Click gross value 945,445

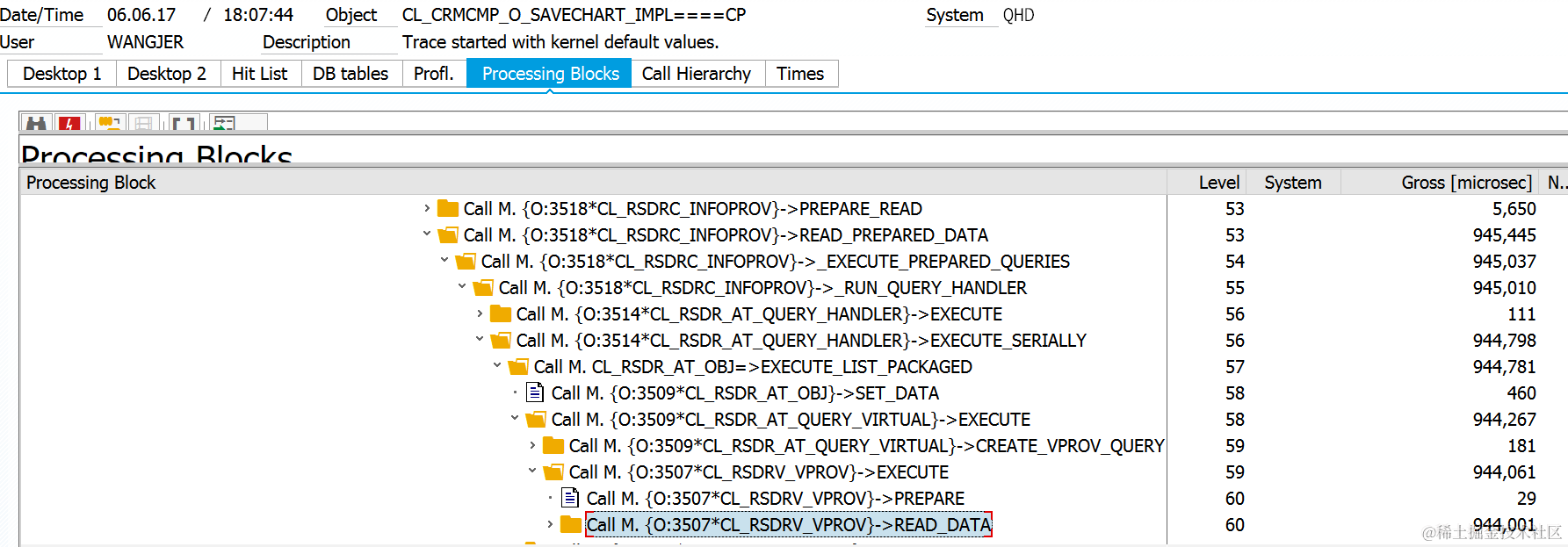1504,235
